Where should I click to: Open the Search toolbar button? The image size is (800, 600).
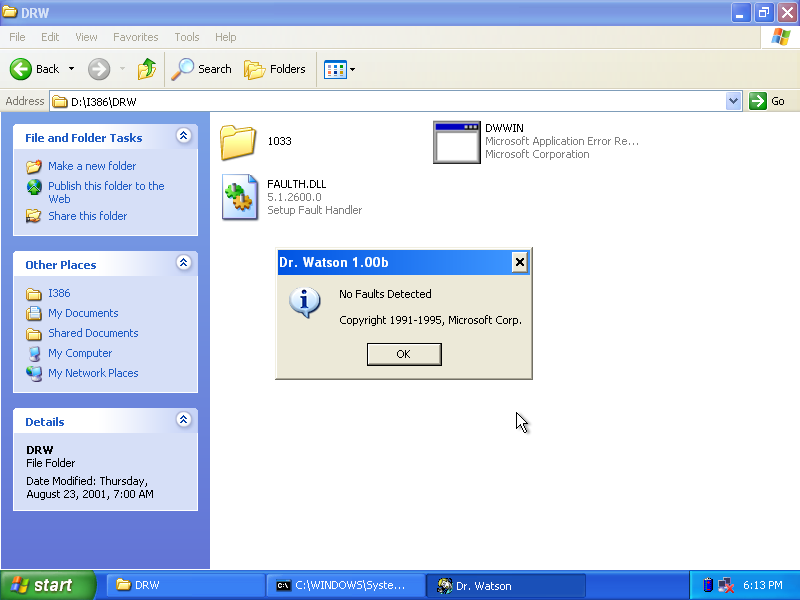pos(201,69)
